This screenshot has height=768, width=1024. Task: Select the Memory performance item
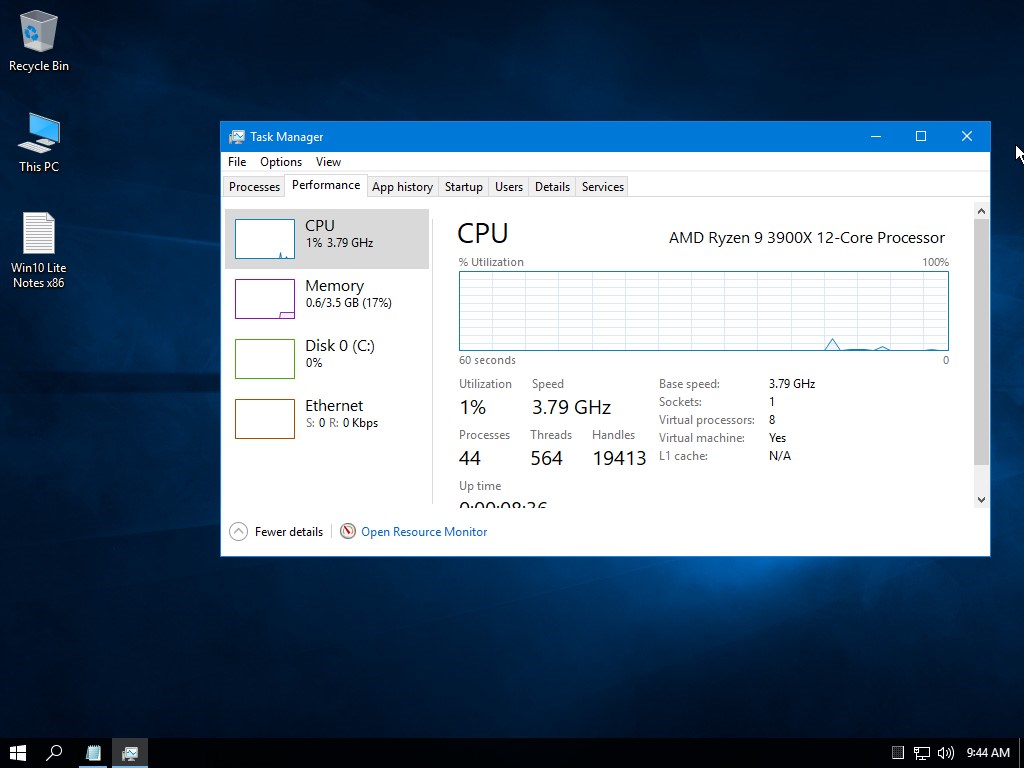327,298
